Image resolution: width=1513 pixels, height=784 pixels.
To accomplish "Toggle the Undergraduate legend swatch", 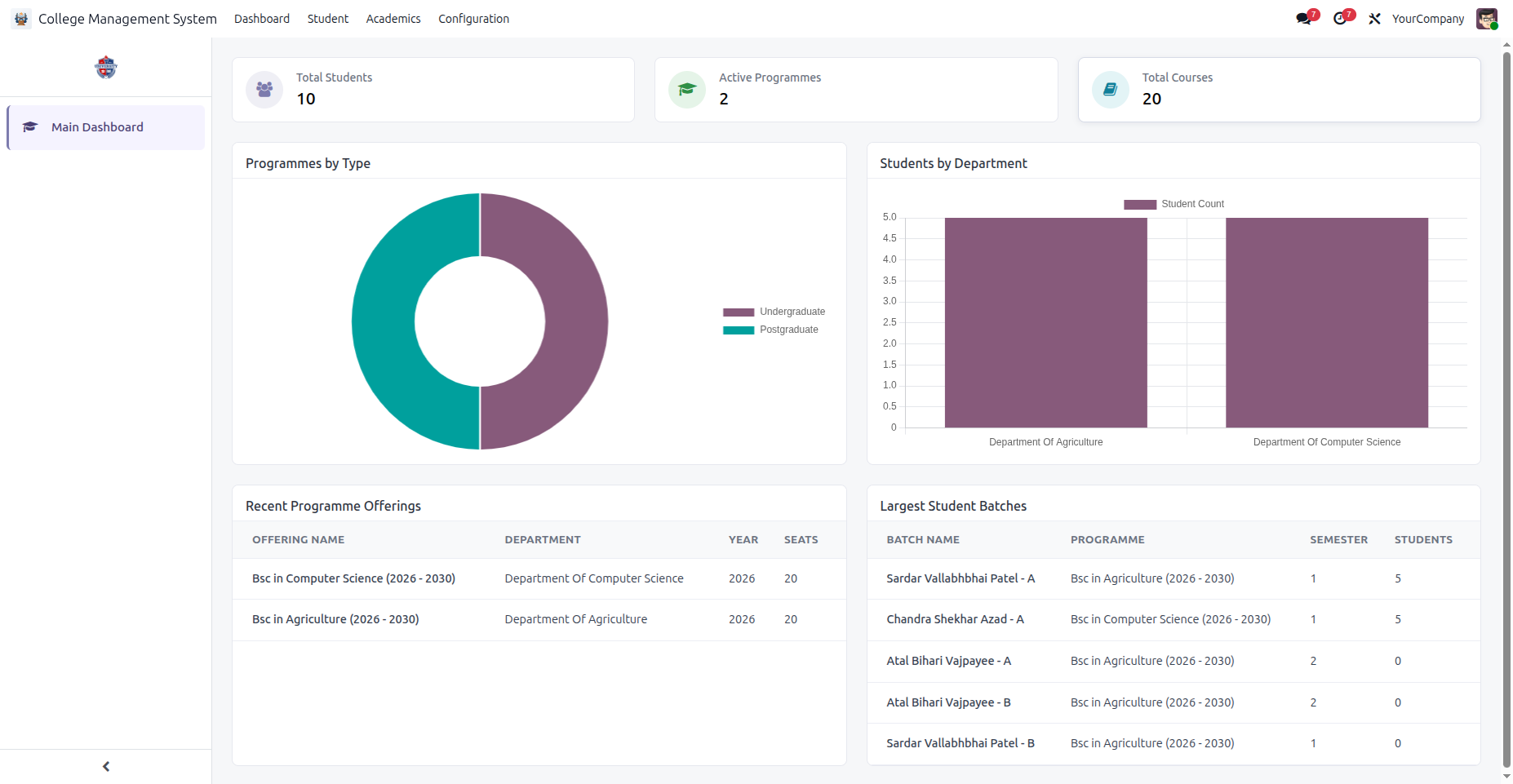I will point(739,312).
